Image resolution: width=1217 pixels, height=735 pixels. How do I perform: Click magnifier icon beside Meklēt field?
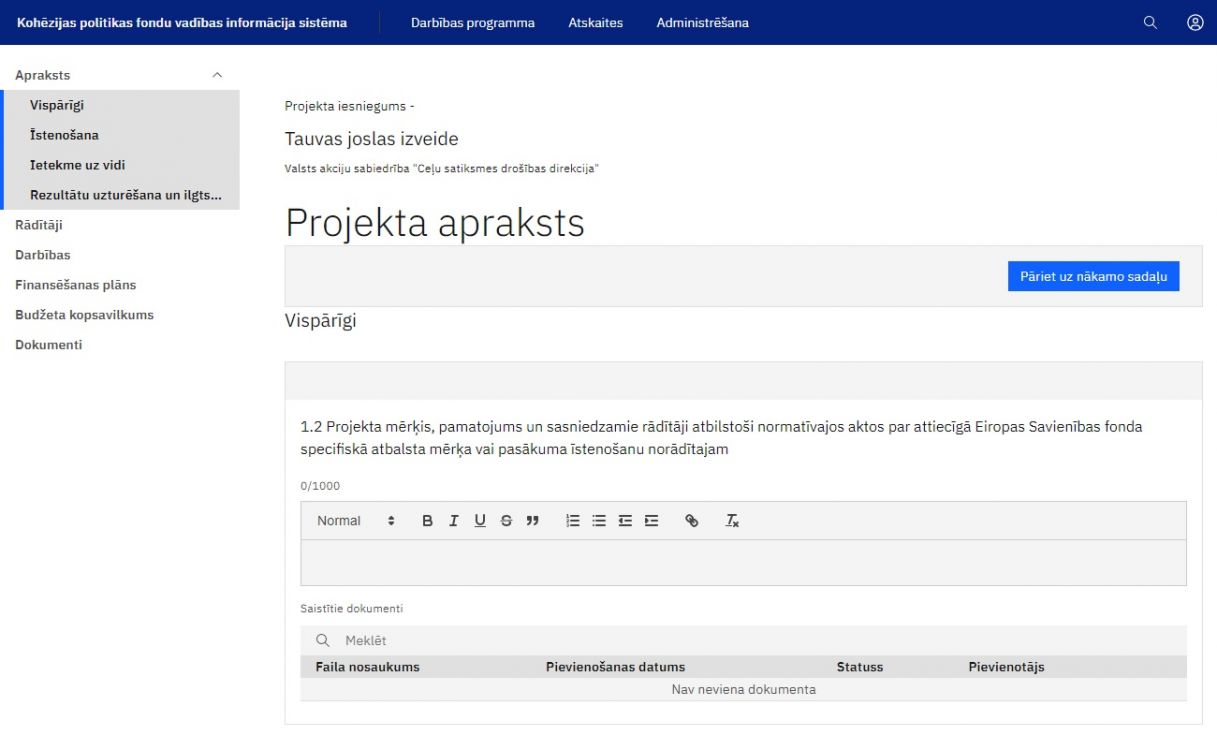click(x=323, y=640)
